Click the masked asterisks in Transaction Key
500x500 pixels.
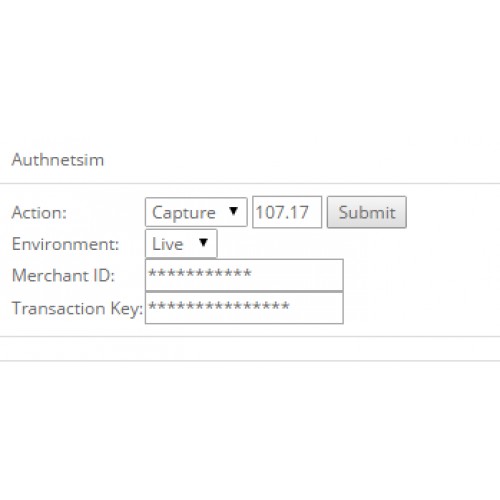point(219,306)
